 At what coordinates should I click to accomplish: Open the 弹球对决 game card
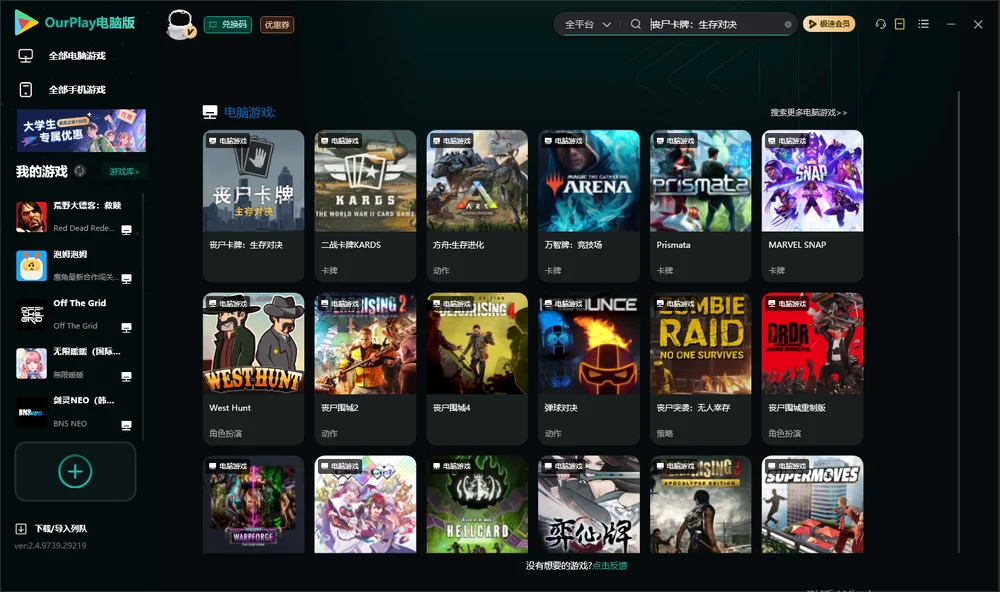coord(589,368)
